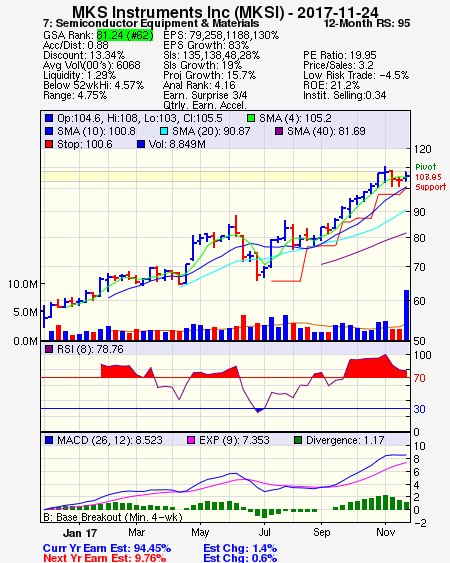Click the PE Ratio: 19.95 text
Image resolution: width=450 pixels, height=563 pixels.
click(x=340, y=55)
